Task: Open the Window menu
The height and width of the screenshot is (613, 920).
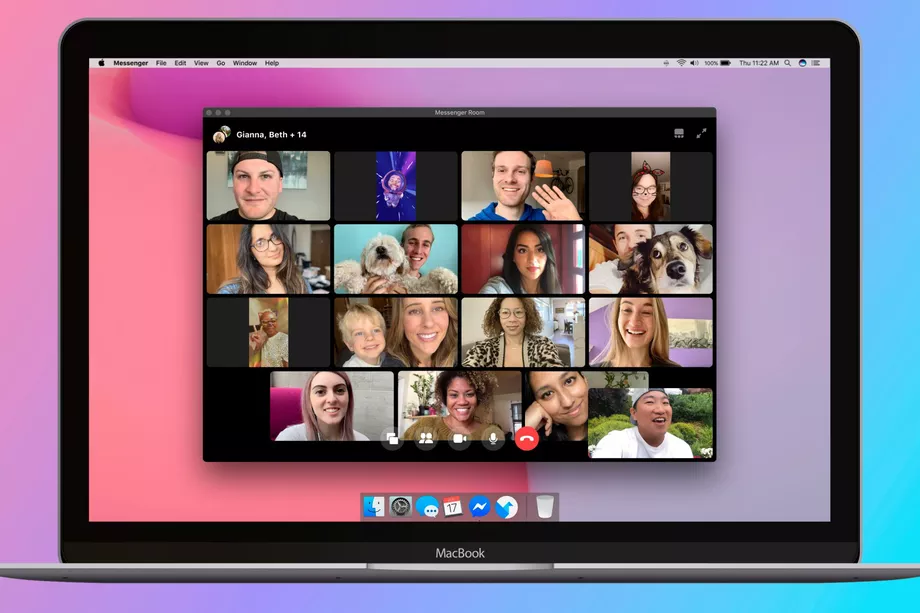Action: (245, 63)
